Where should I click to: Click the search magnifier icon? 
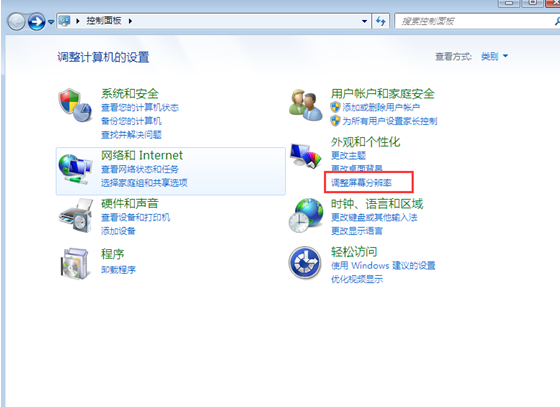(x=557, y=21)
